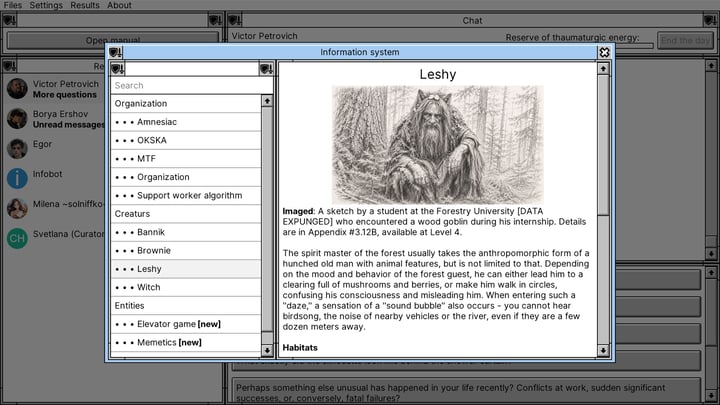Viewport: 720px width, 405px height.
Task: Select the Organization category header
Action: (x=186, y=104)
